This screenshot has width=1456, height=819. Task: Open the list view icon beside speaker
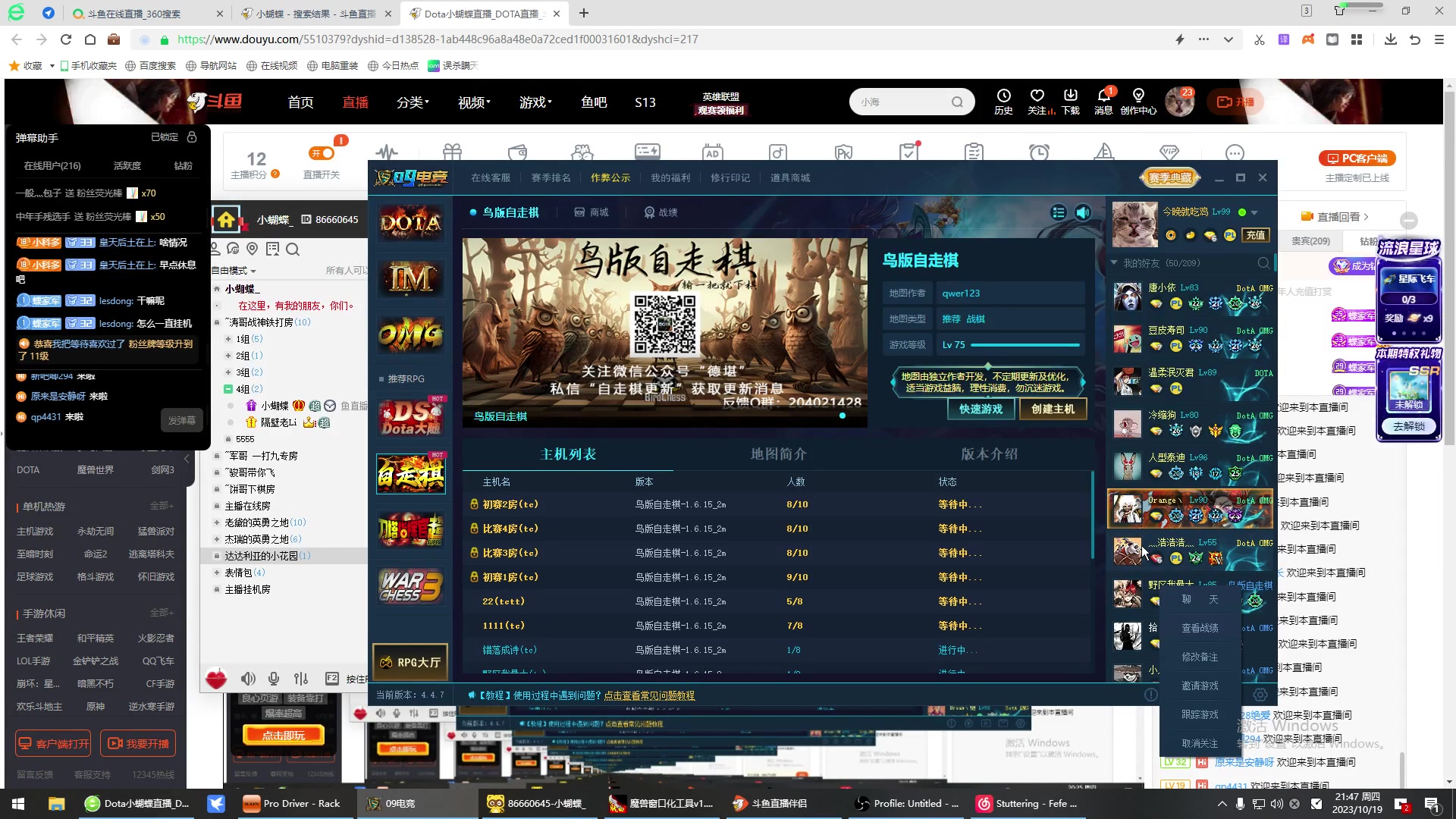click(1059, 212)
